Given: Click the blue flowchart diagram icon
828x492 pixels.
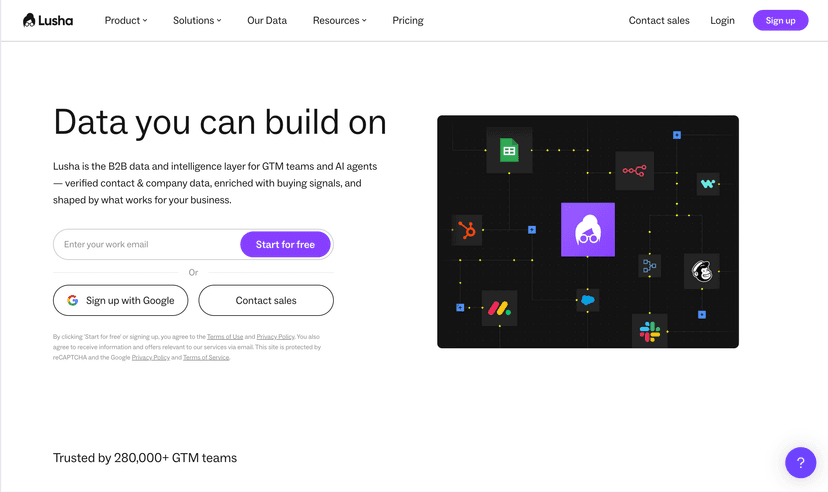Looking at the screenshot, I should [x=650, y=266].
